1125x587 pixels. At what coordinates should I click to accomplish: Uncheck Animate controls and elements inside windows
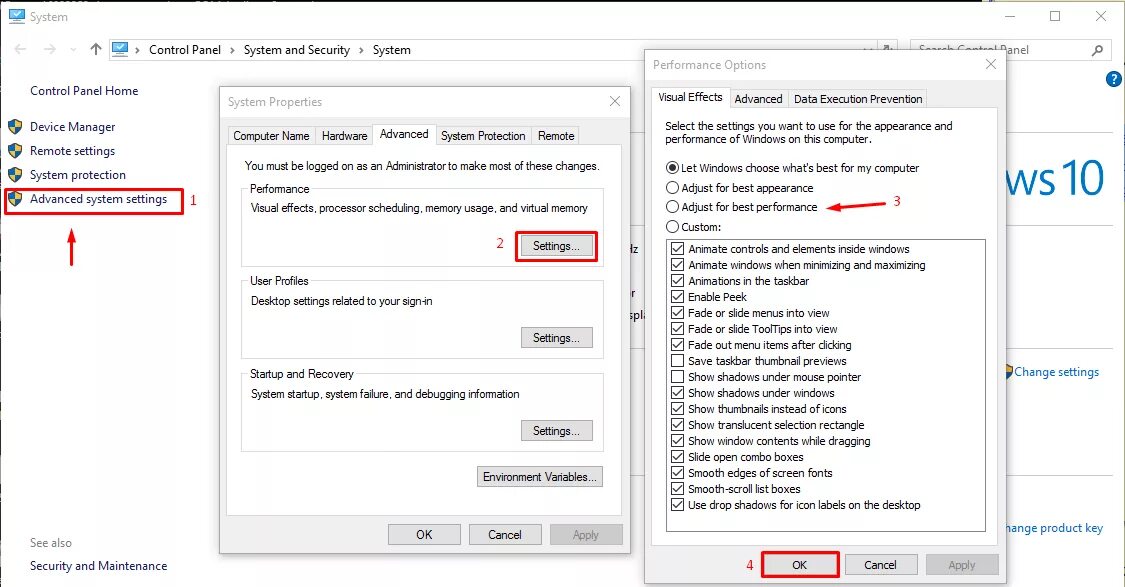click(x=677, y=249)
